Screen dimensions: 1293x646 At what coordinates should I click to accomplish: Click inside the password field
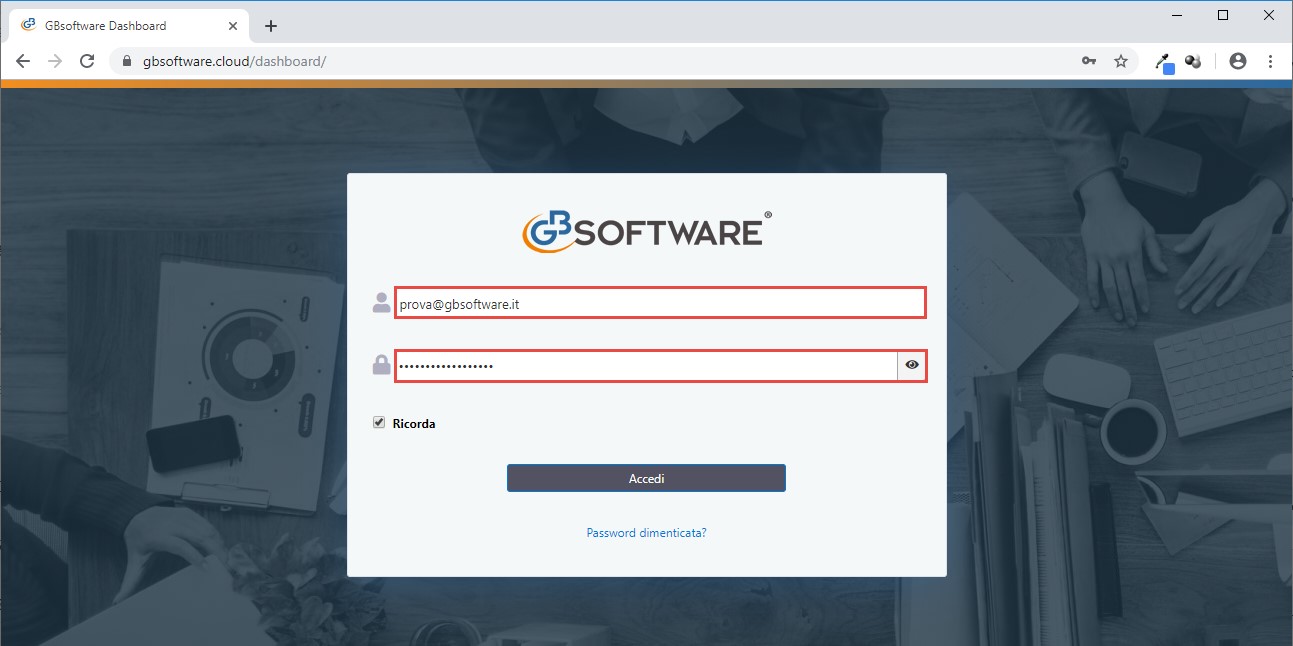pyautogui.click(x=646, y=366)
